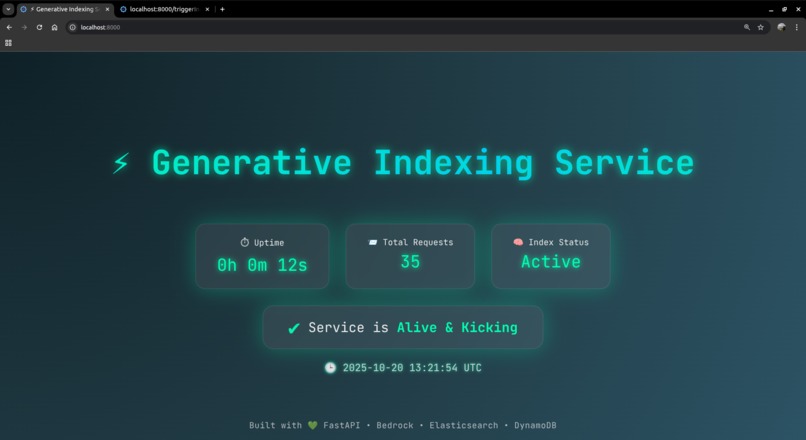Open a new tab with plus button

pyautogui.click(x=222, y=9)
